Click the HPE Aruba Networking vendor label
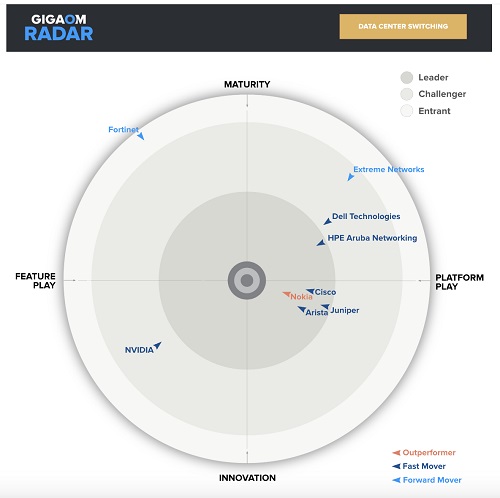This screenshot has height=498, width=500. [x=372, y=238]
